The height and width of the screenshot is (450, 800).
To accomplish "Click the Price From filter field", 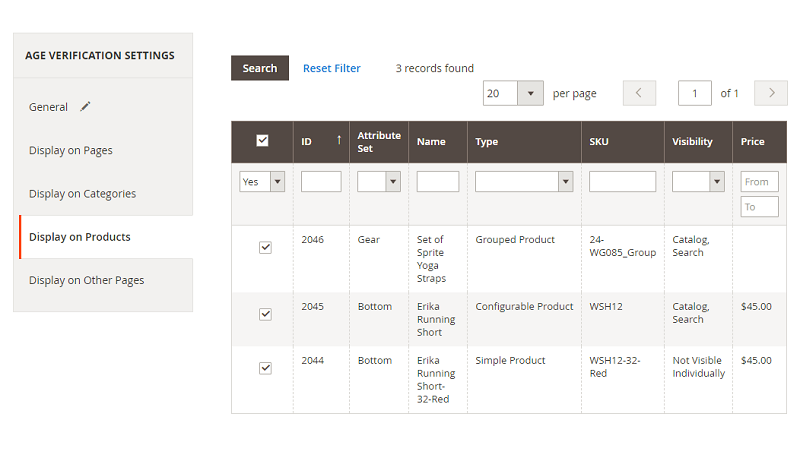I will (x=759, y=182).
